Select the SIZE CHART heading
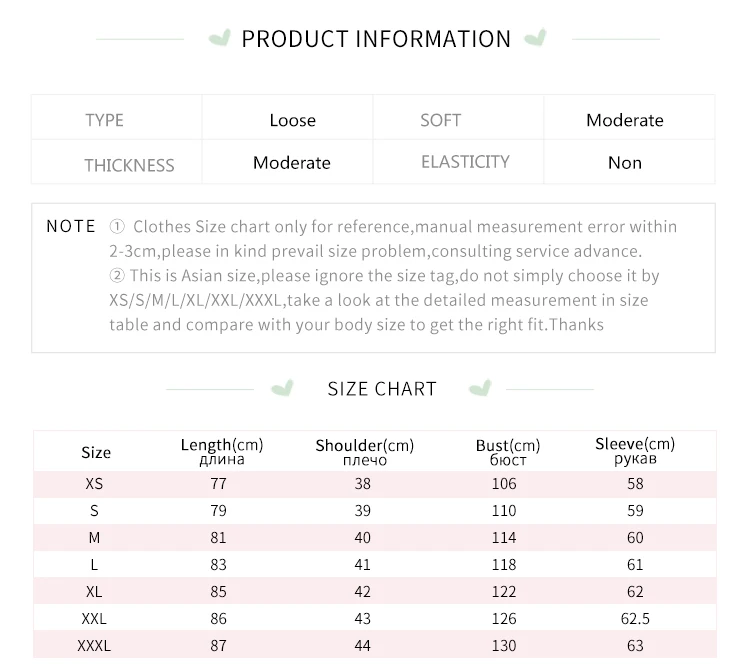The height and width of the screenshot is (664, 750). [382, 389]
